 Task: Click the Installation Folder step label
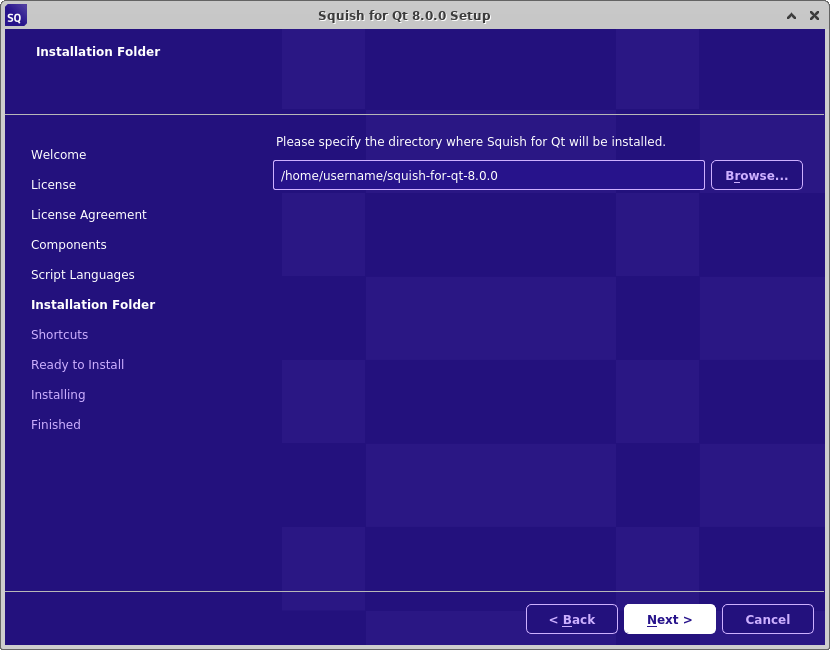pyautogui.click(x=93, y=304)
